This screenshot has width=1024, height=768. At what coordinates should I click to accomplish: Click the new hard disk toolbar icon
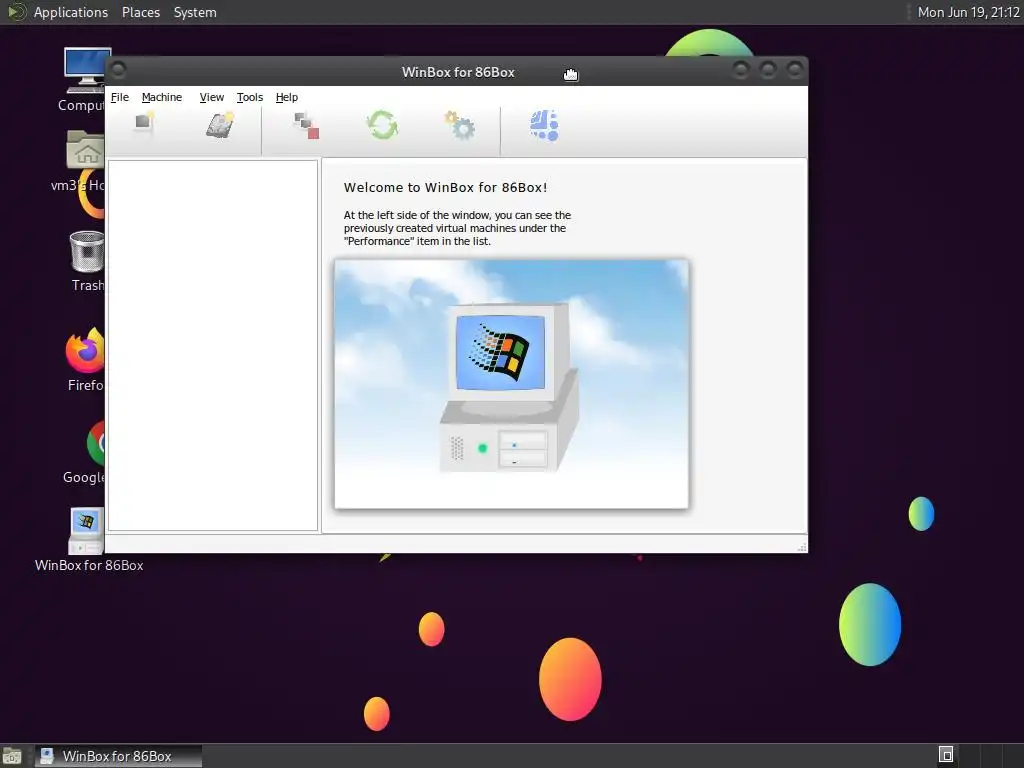pyautogui.click(x=220, y=125)
